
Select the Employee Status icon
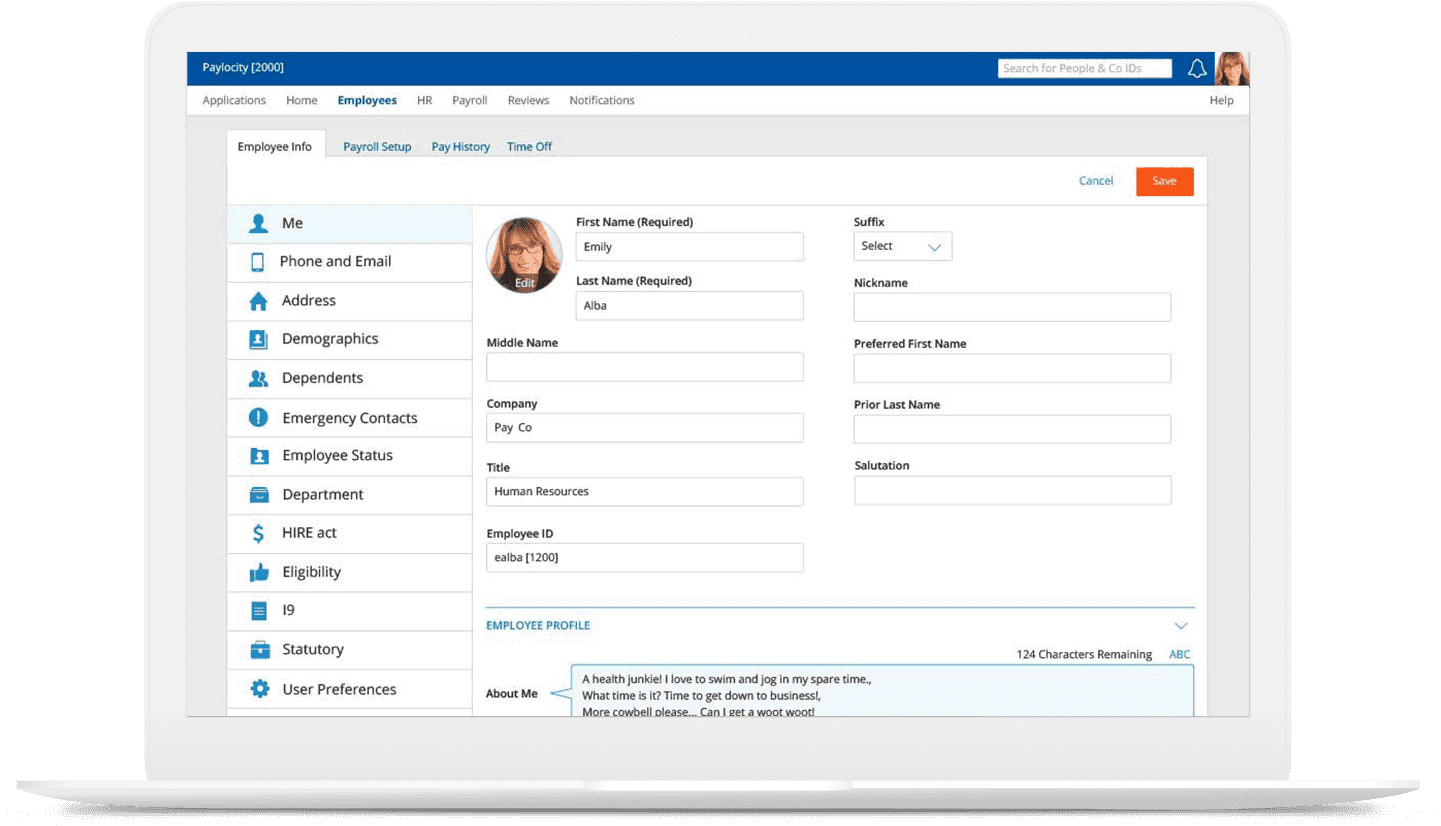click(259, 456)
